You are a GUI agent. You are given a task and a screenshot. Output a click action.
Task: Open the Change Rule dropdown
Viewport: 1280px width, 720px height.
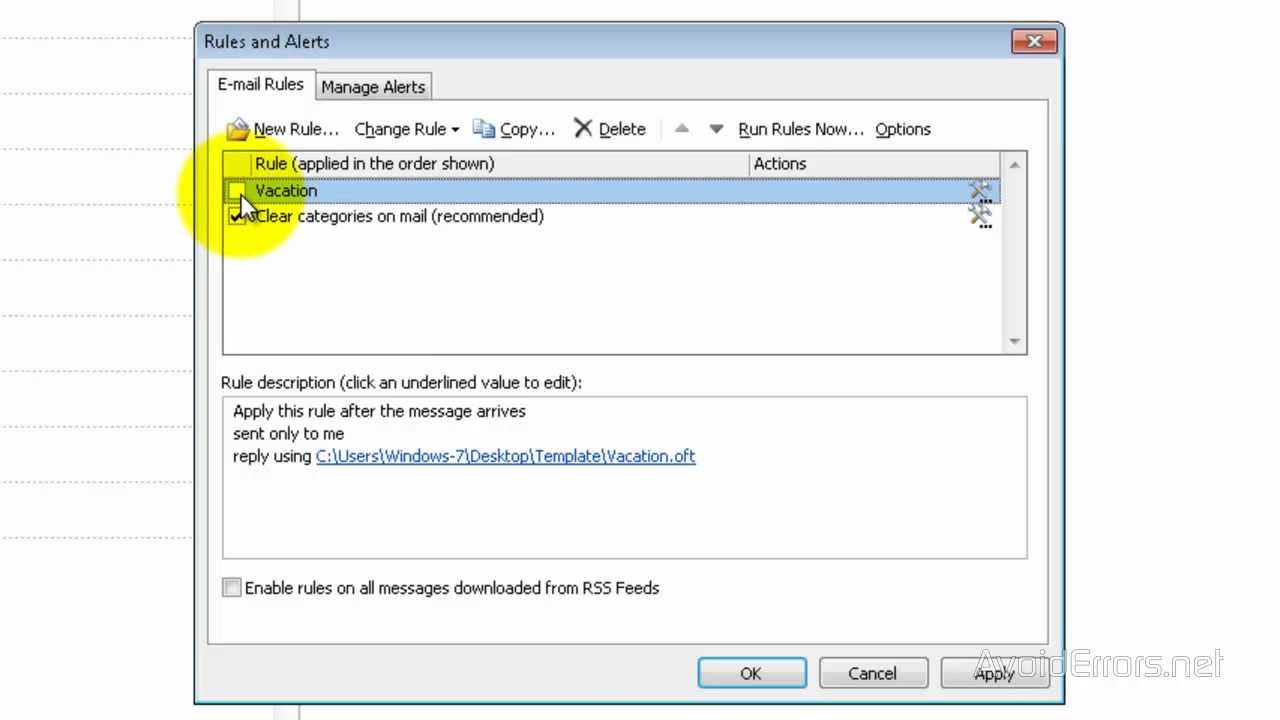coord(407,129)
